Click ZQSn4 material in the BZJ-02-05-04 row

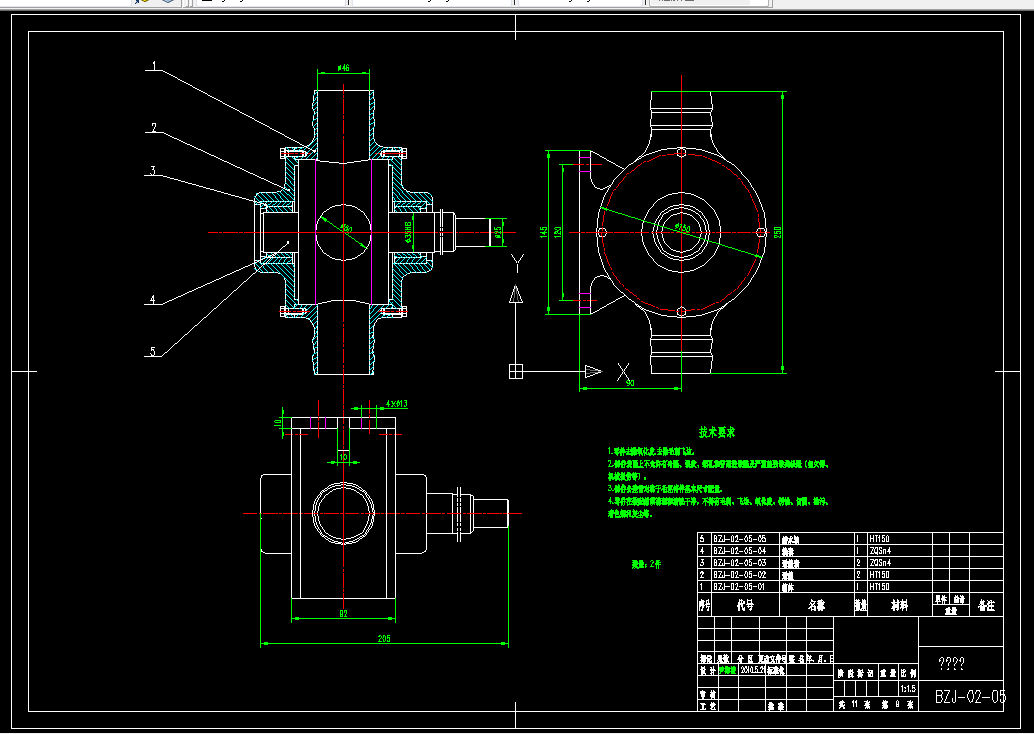click(x=880, y=551)
